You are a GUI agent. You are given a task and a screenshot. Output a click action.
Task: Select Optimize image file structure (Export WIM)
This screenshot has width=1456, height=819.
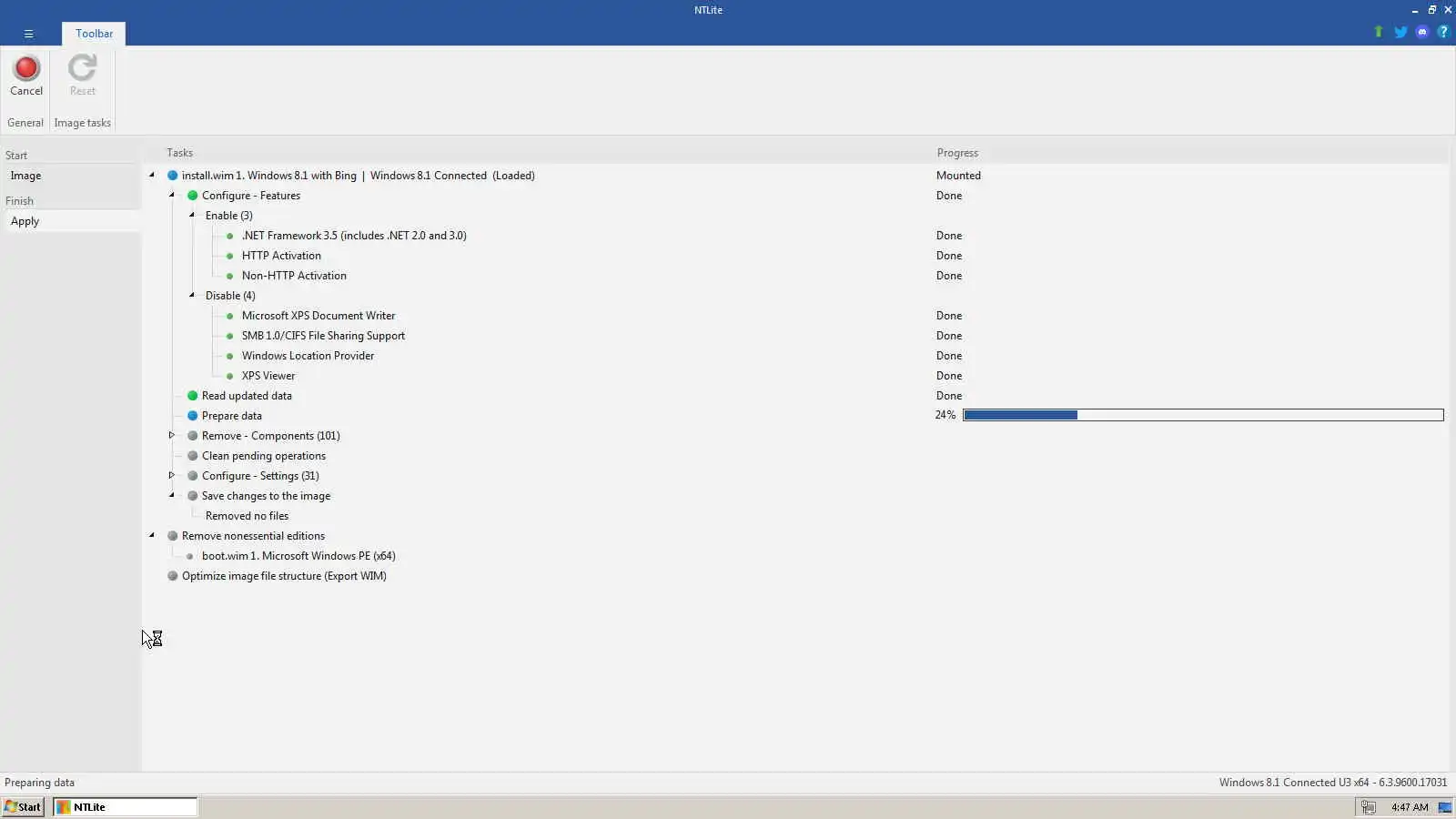click(284, 576)
